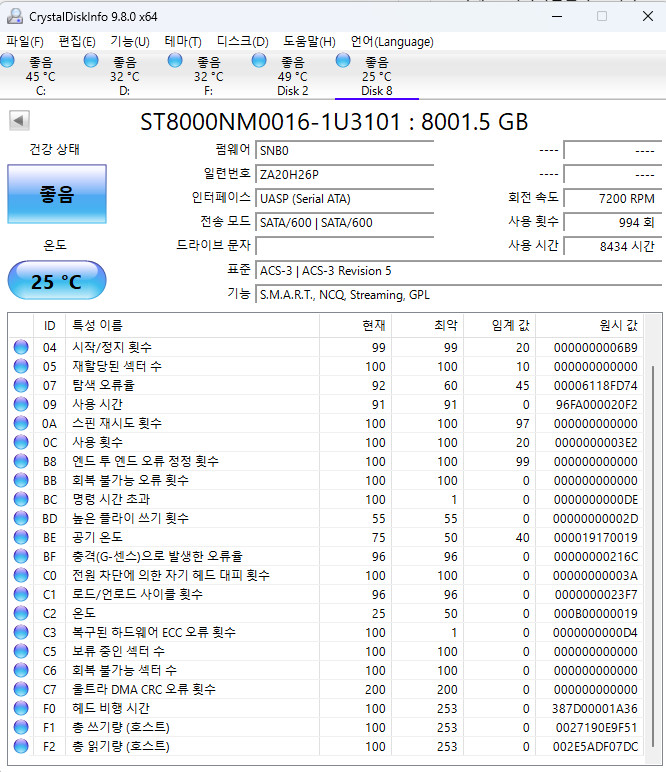Click blue status icon of attribute 07

pyautogui.click(x=21, y=385)
